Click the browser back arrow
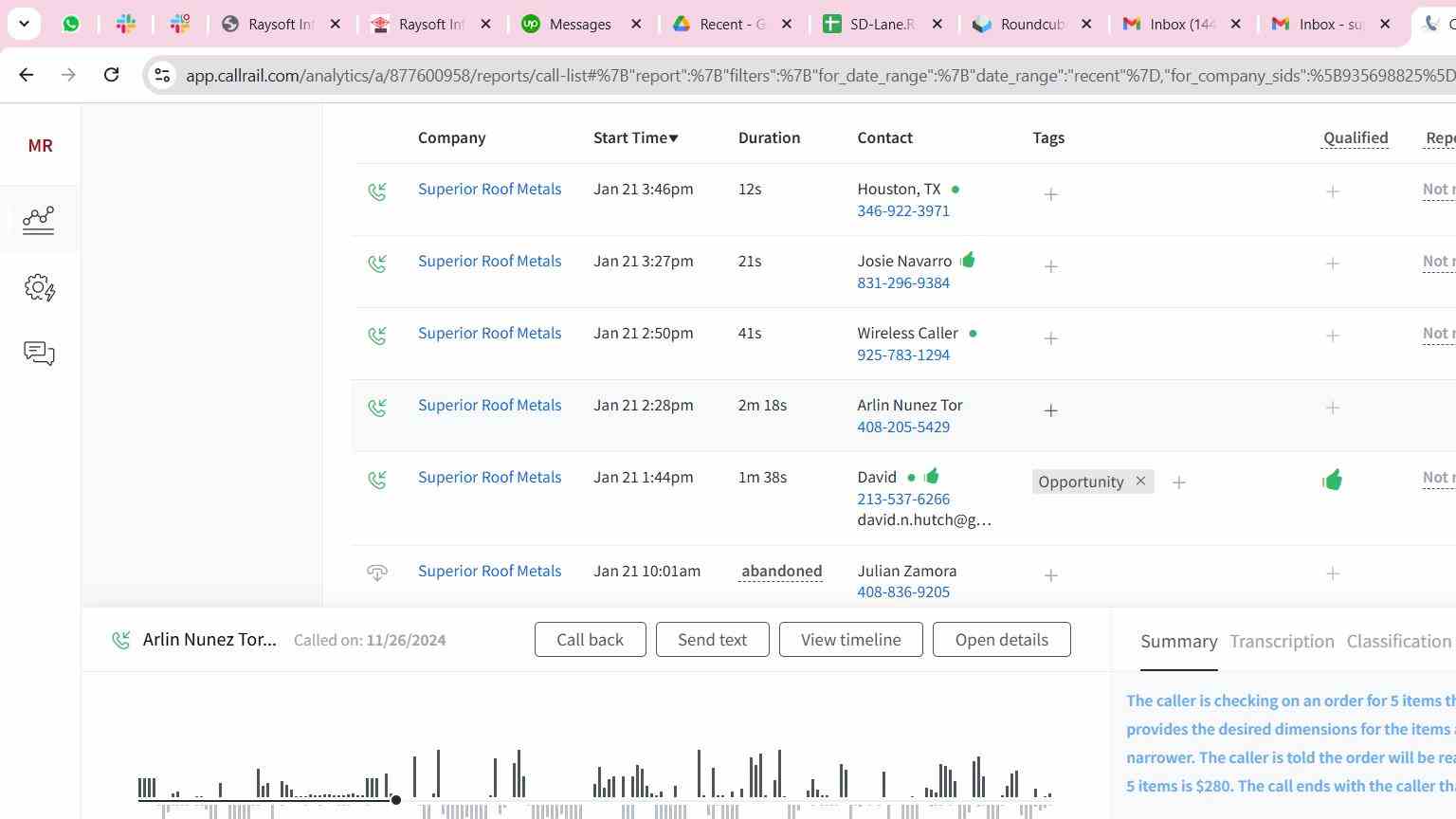Image resolution: width=1456 pixels, height=819 pixels. tap(26, 74)
